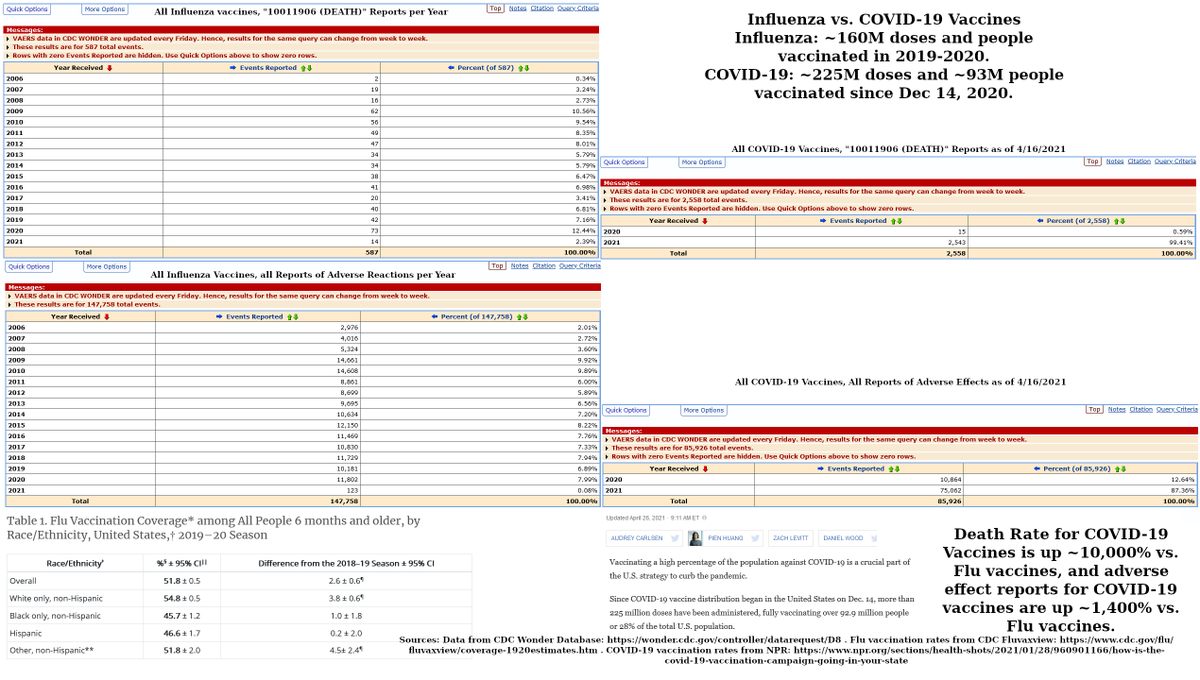Open Audrey Carlsen's Twitter bird icon

coord(676,538)
